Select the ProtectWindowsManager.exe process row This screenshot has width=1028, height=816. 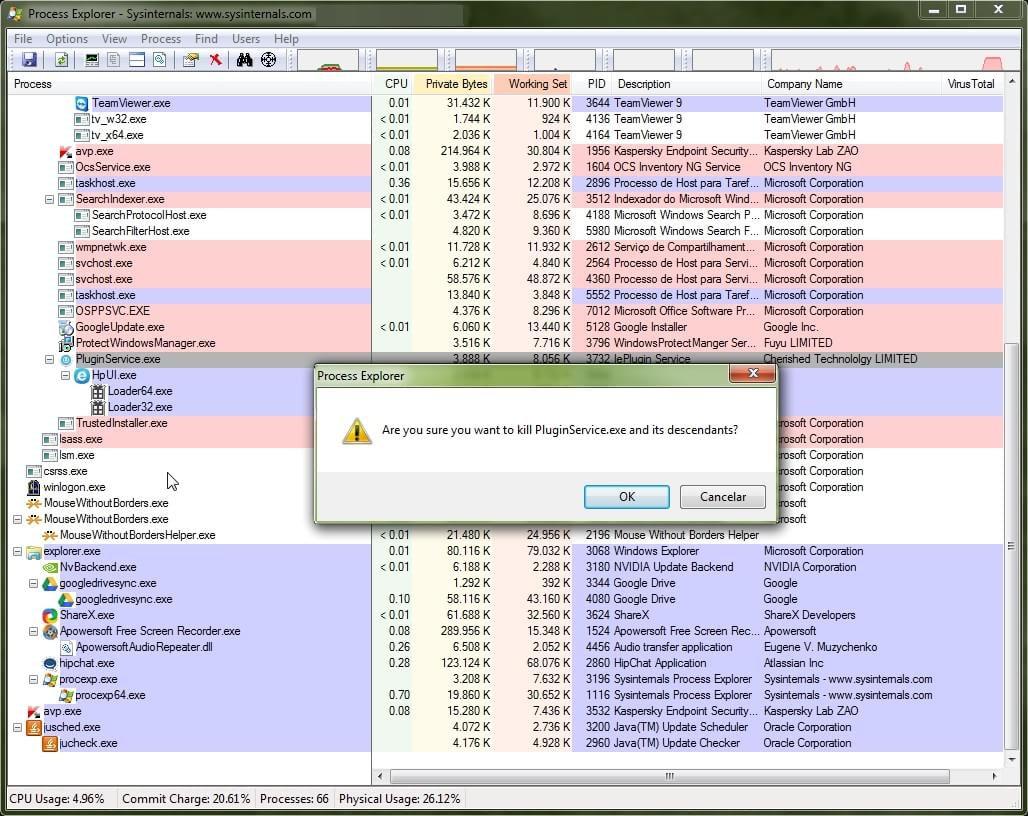pos(505,343)
